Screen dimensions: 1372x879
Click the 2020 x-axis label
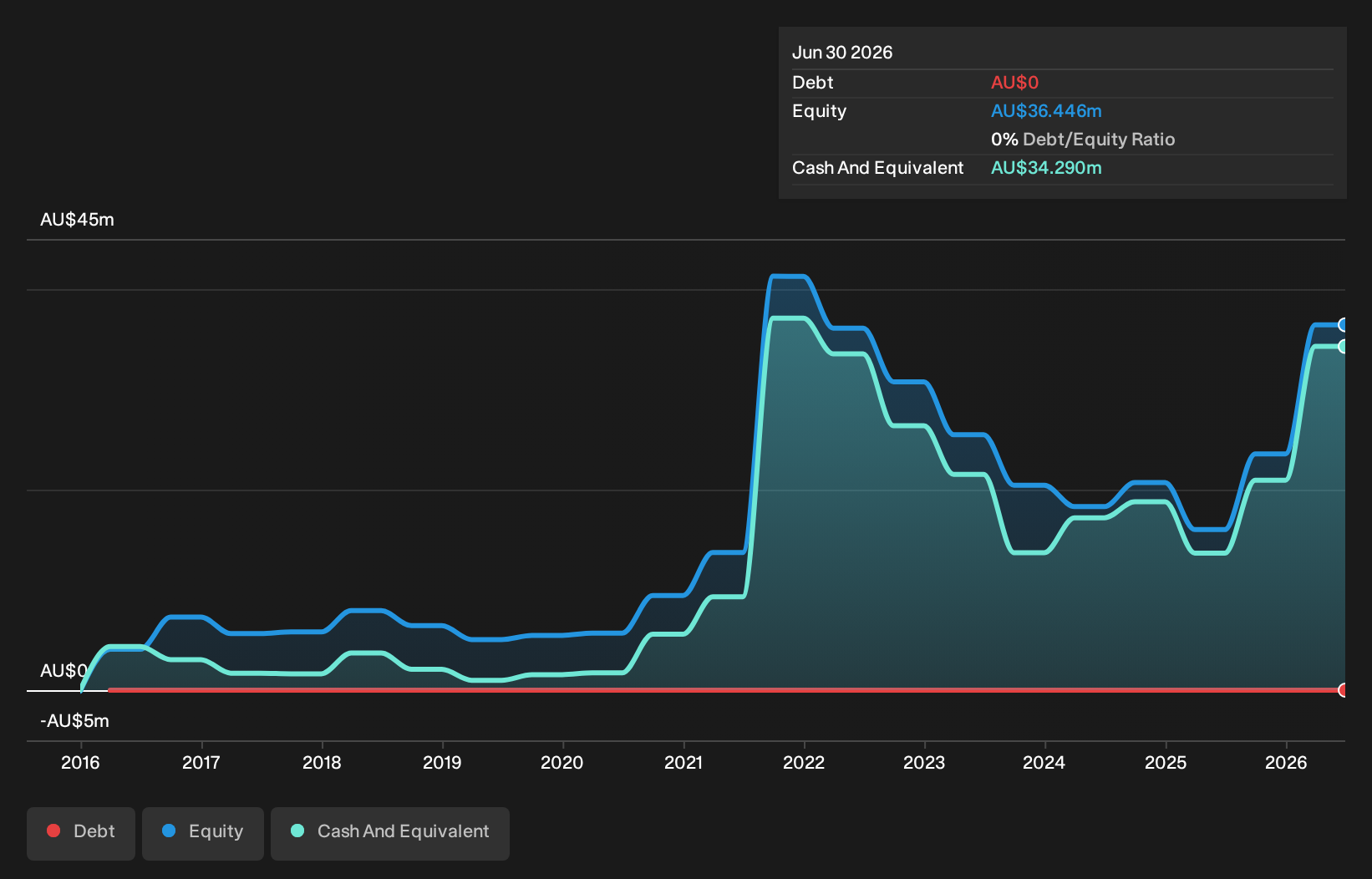(562, 762)
